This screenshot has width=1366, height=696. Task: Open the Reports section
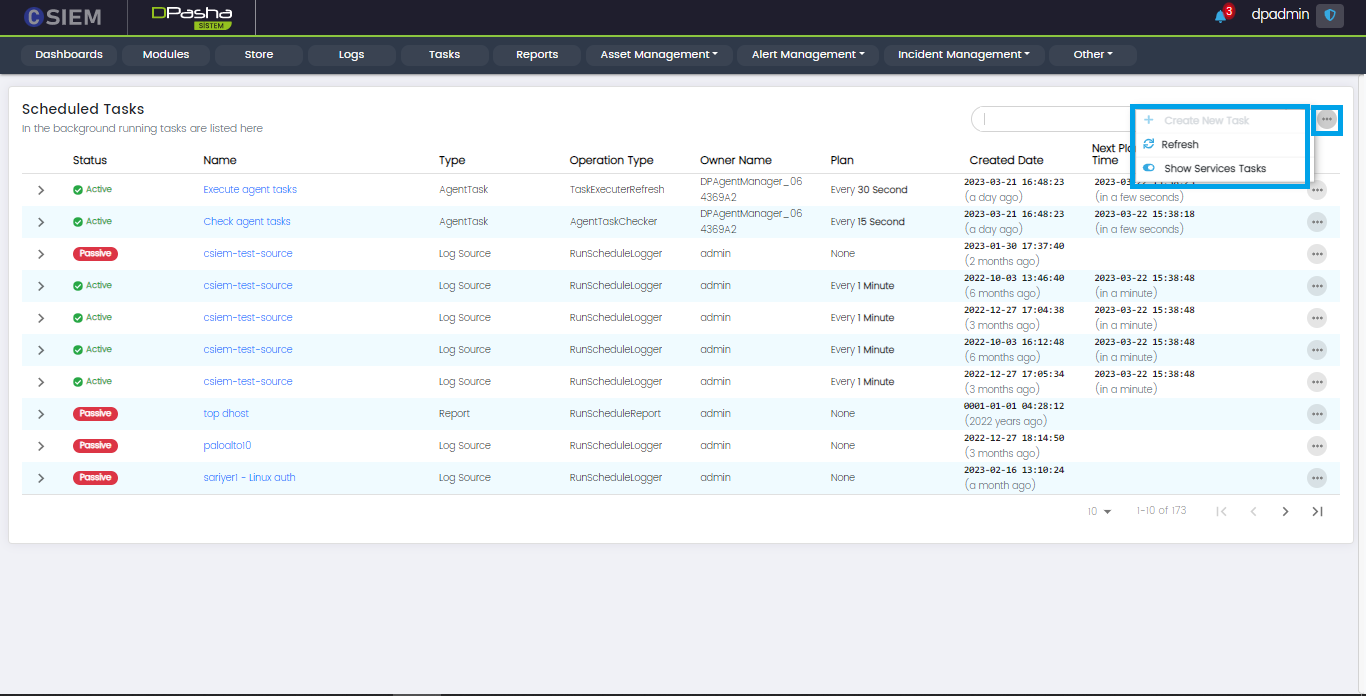pyautogui.click(x=537, y=55)
